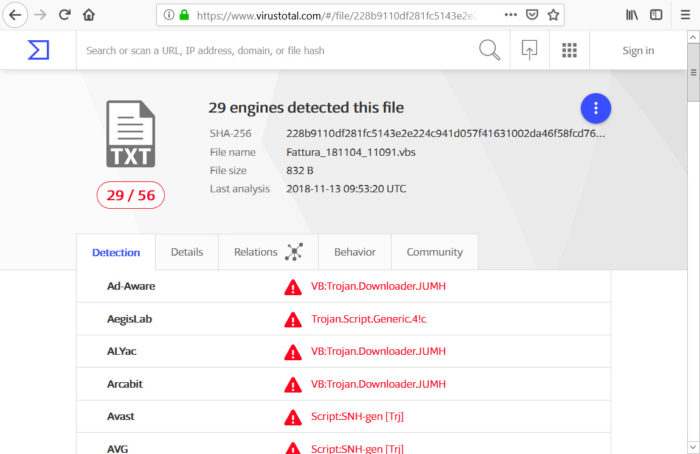Open the blue three-dot actions button
The width and height of the screenshot is (700, 454).
pyautogui.click(x=596, y=108)
